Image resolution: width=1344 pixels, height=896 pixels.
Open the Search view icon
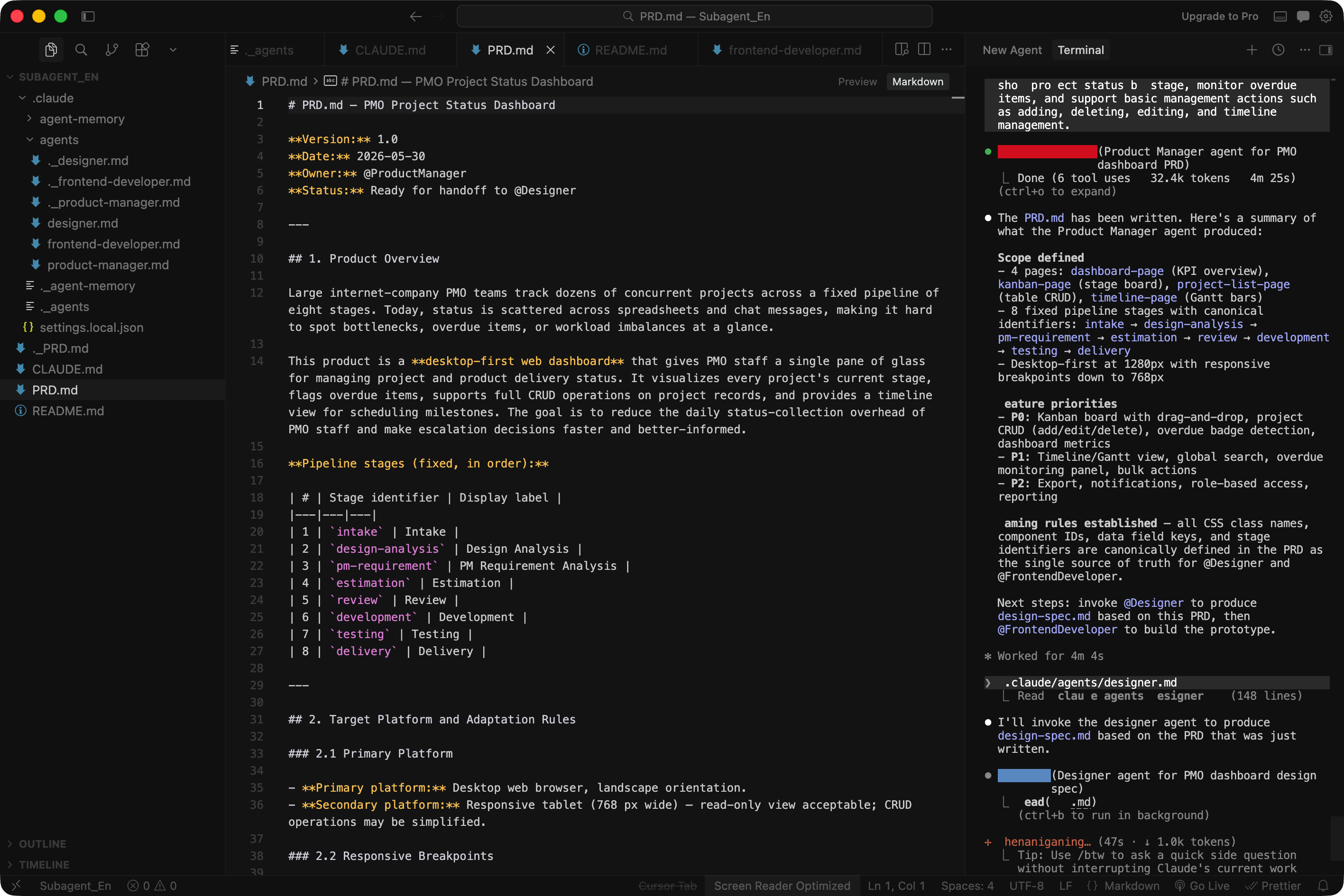click(x=81, y=50)
